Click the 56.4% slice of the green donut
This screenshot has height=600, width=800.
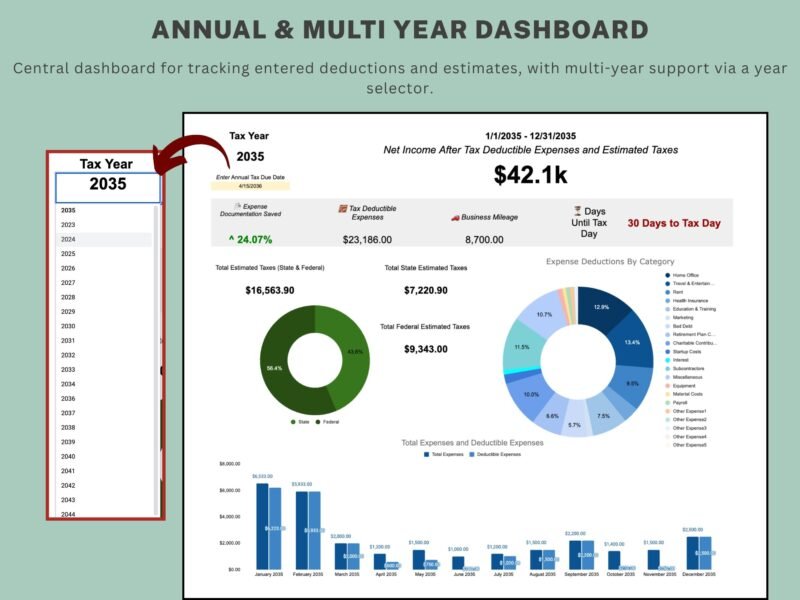pos(276,367)
